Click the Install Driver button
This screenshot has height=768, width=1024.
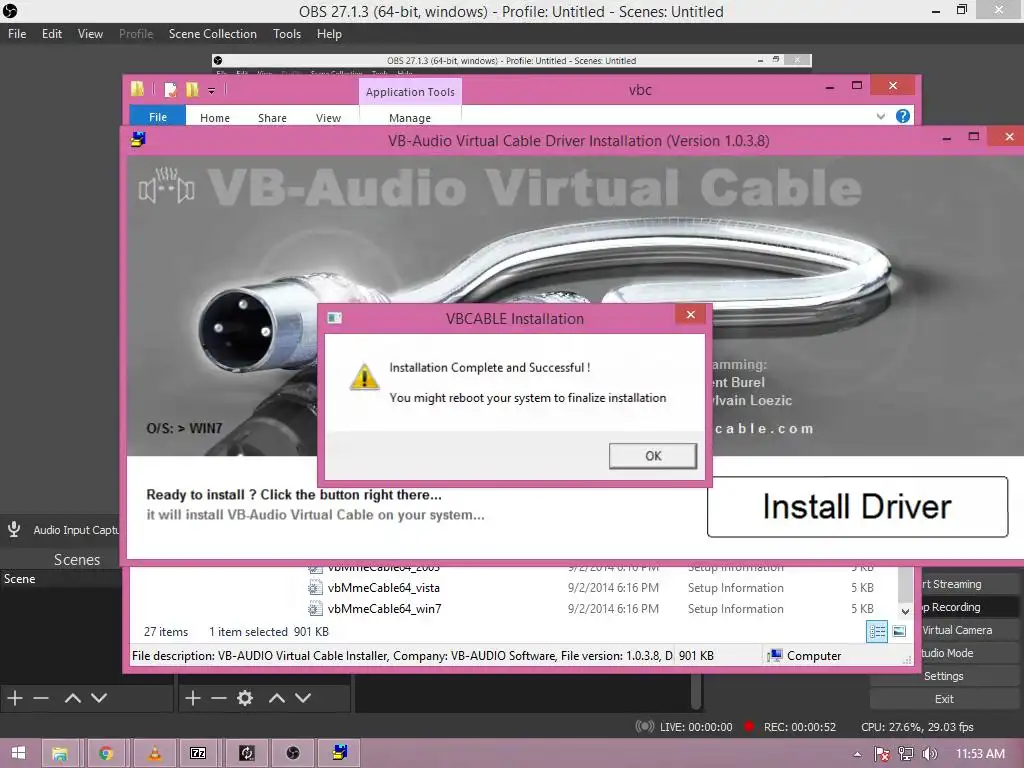pyautogui.click(x=857, y=507)
